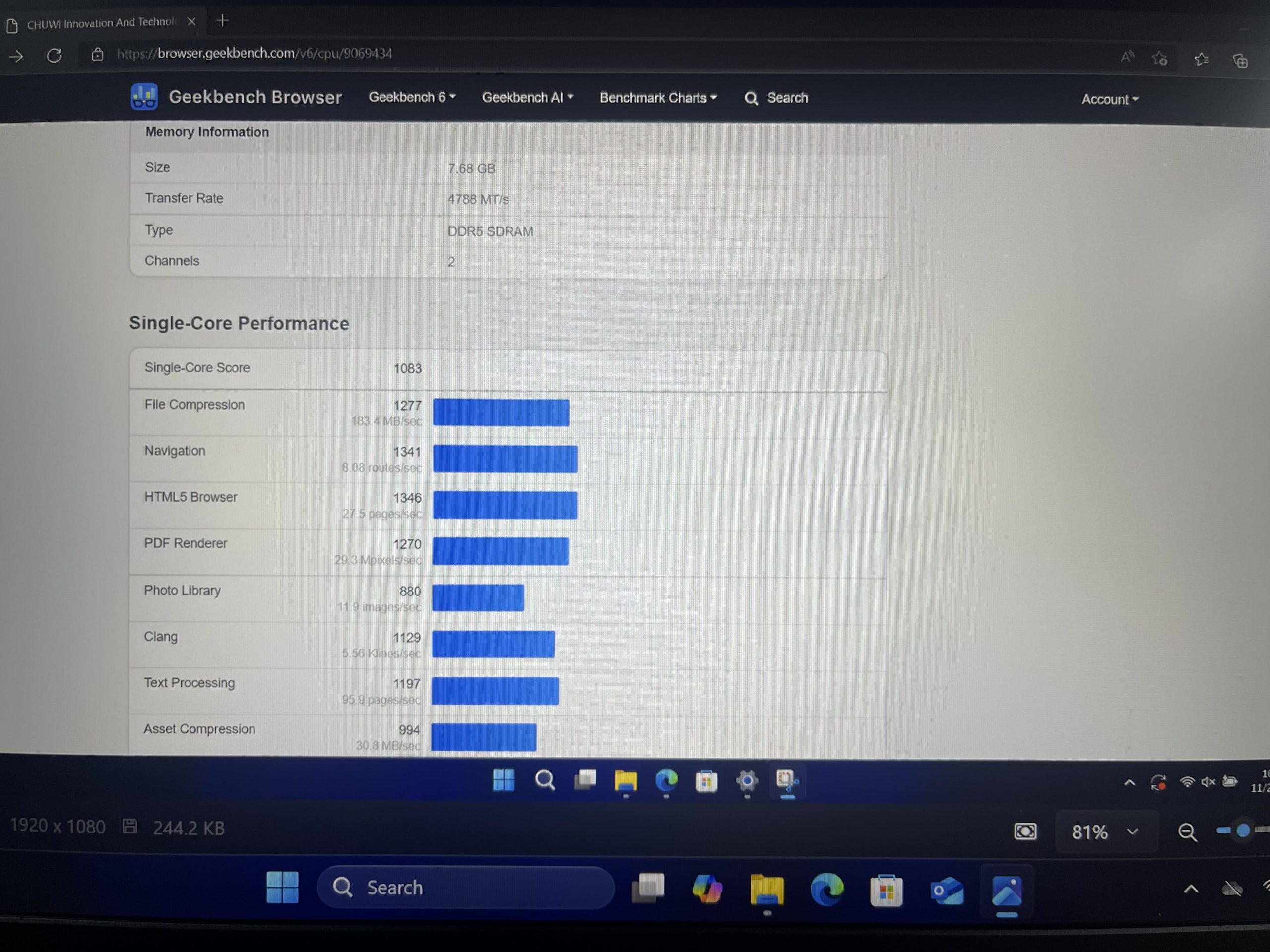Click the zoom slider handle
The image size is (1270, 952).
click(x=1243, y=830)
